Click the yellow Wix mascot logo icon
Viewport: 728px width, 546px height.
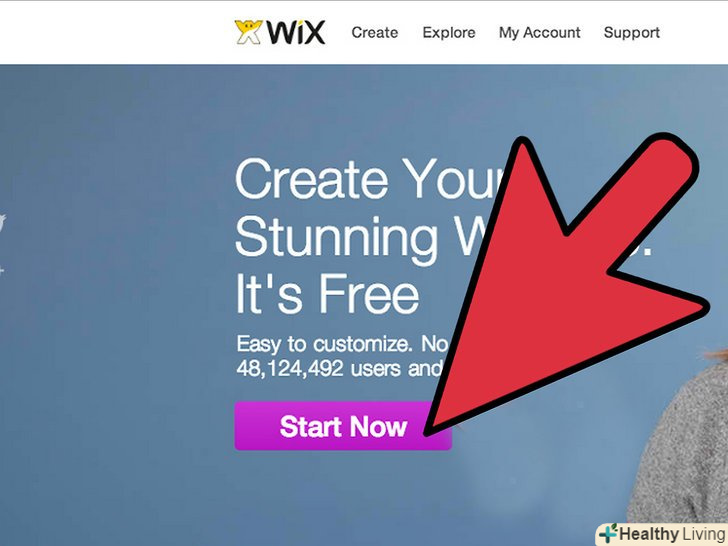pyautogui.click(x=248, y=32)
